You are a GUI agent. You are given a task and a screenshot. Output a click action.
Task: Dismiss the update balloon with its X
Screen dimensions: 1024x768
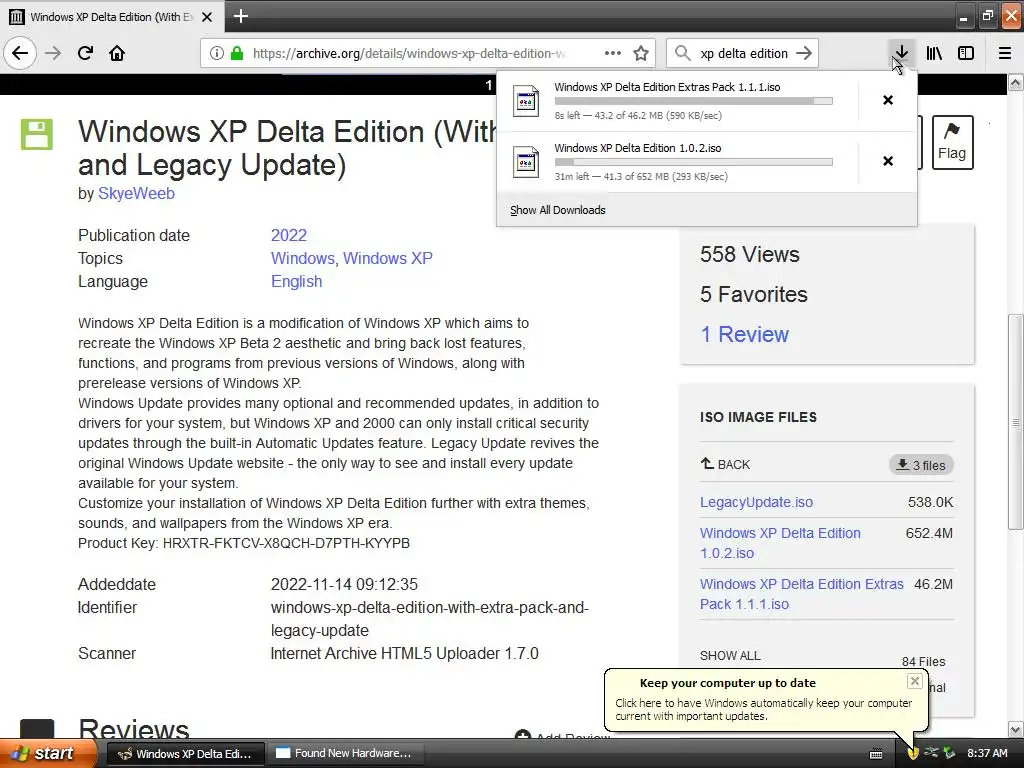pos(914,681)
